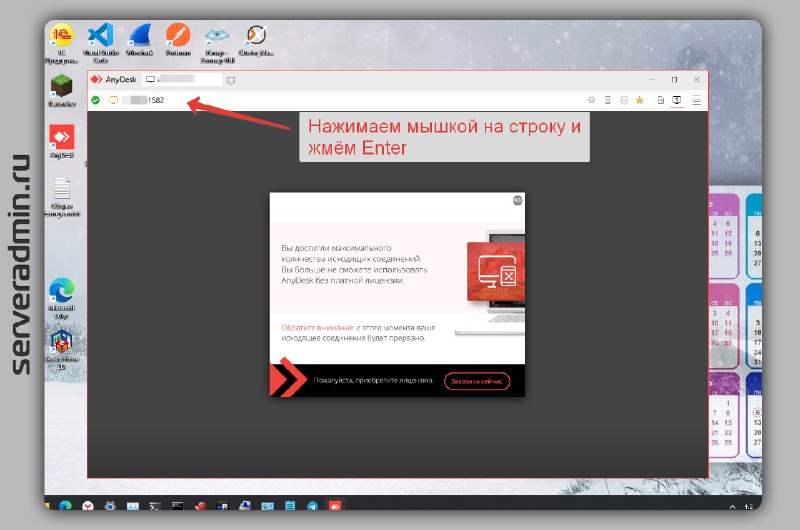Open the AnyDesk hamburger main menu

[x=696, y=100]
